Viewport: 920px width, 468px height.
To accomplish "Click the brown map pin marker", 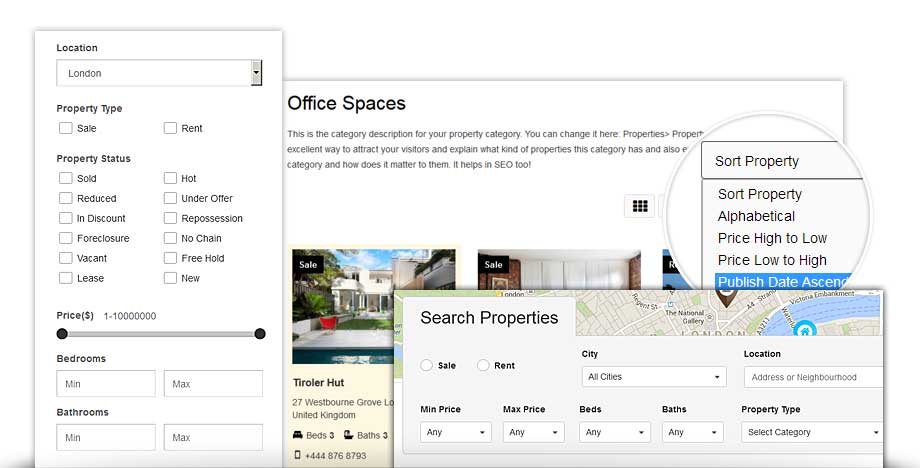I will (726, 299).
